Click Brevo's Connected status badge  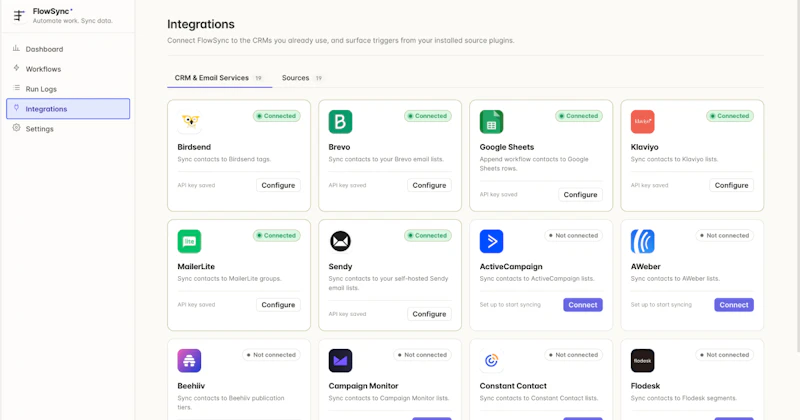click(x=428, y=116)
